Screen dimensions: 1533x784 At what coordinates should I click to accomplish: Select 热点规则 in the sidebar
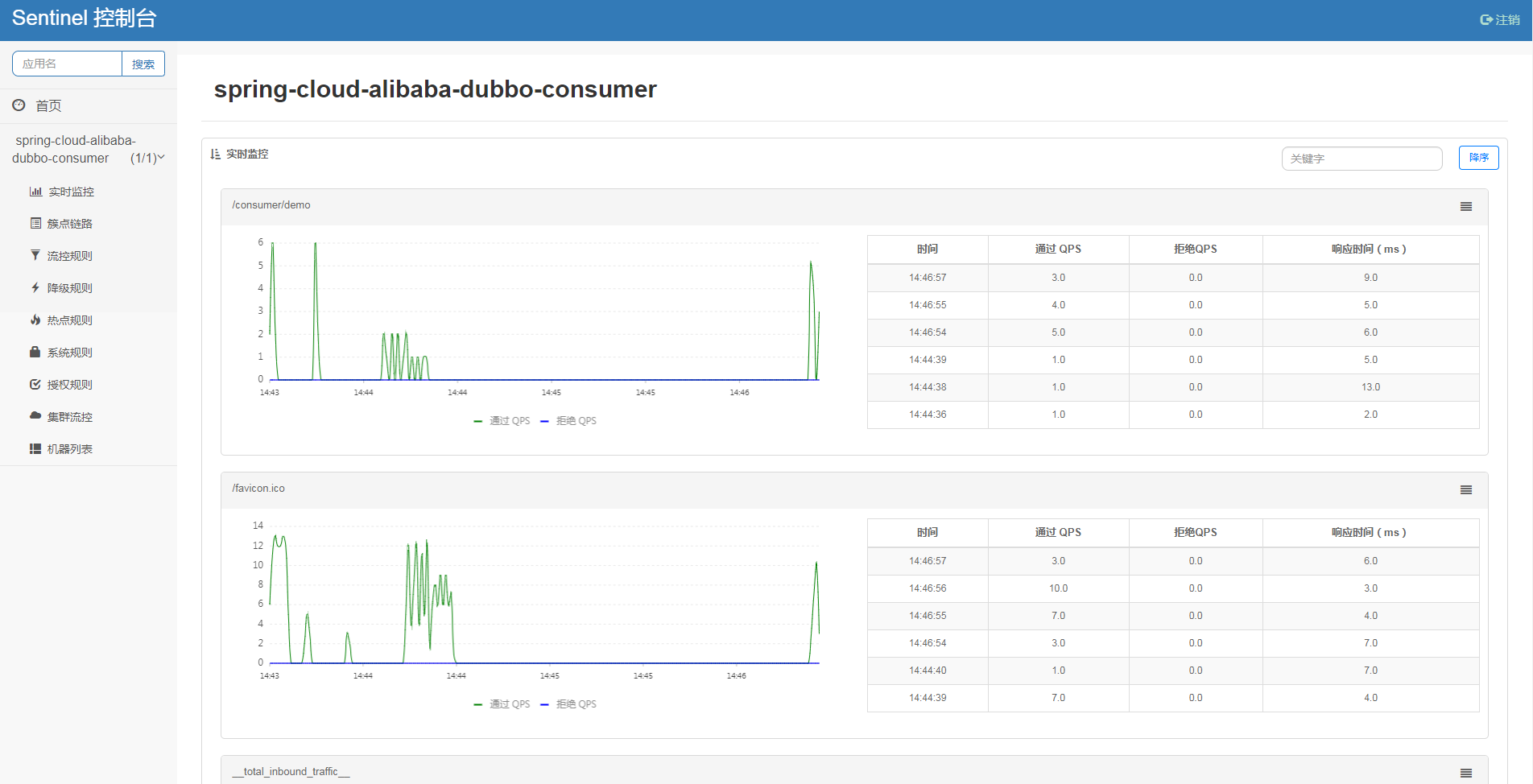pyautogui.click(x=70, y=320)
